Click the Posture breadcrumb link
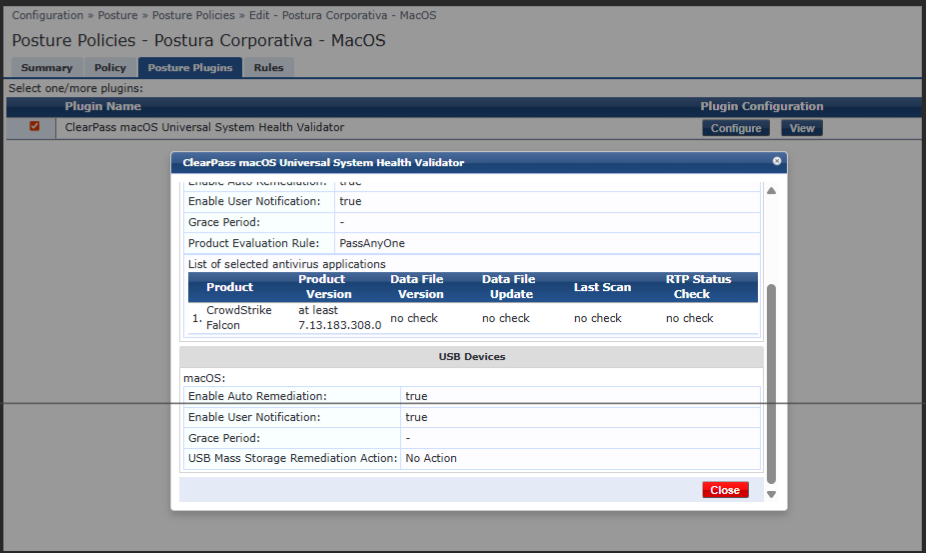Screen dimensions: 926x553 (118, 15)
